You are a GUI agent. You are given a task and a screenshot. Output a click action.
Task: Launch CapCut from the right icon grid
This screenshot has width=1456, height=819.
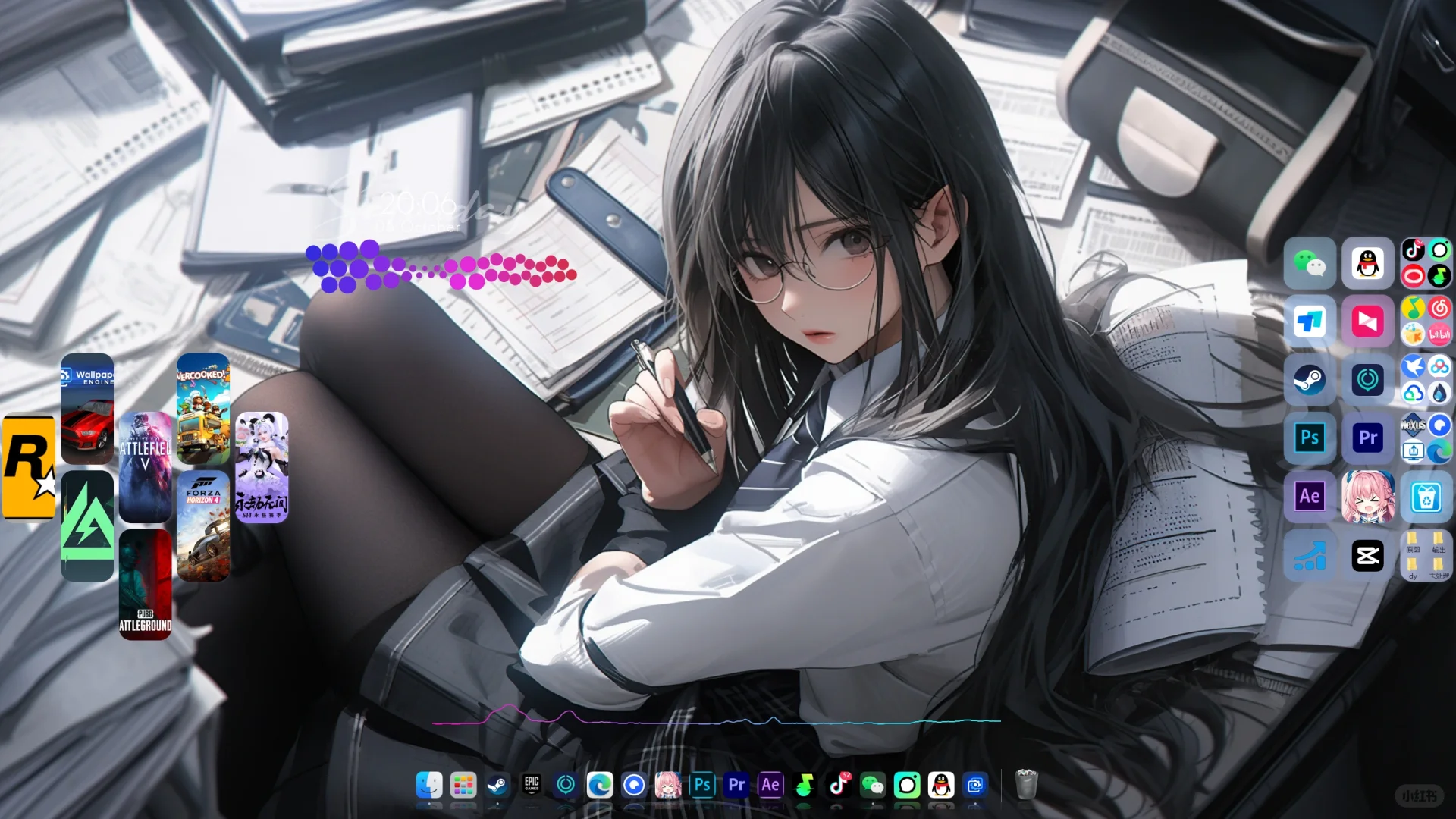pos(1368,556)
